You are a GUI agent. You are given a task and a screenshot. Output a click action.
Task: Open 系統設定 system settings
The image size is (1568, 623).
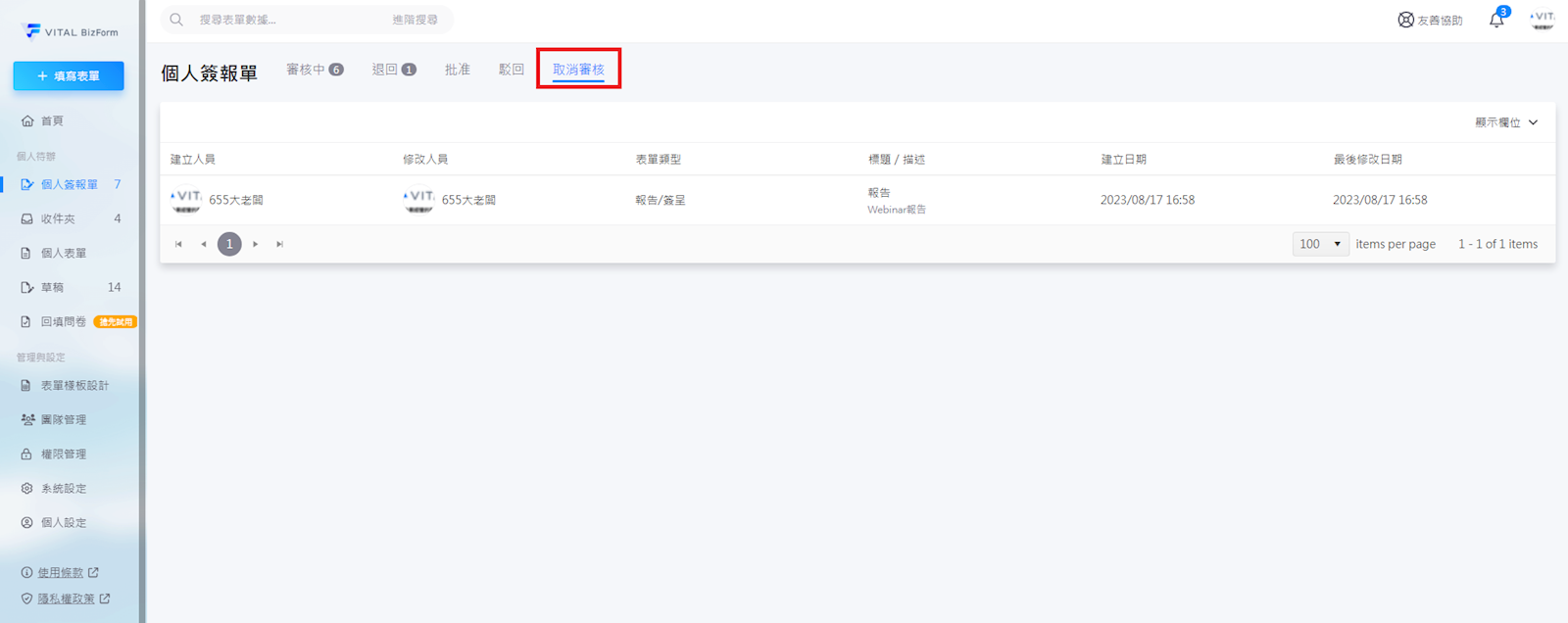coord(63,488)
